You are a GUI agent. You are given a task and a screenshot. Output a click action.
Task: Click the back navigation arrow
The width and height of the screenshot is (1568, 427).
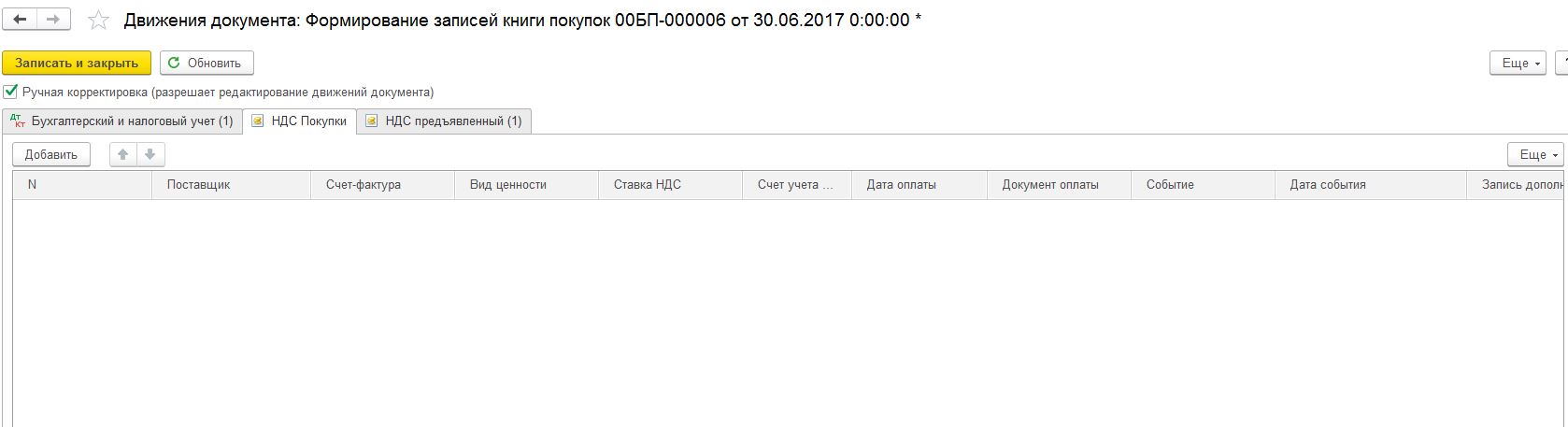tap(20, 20)
